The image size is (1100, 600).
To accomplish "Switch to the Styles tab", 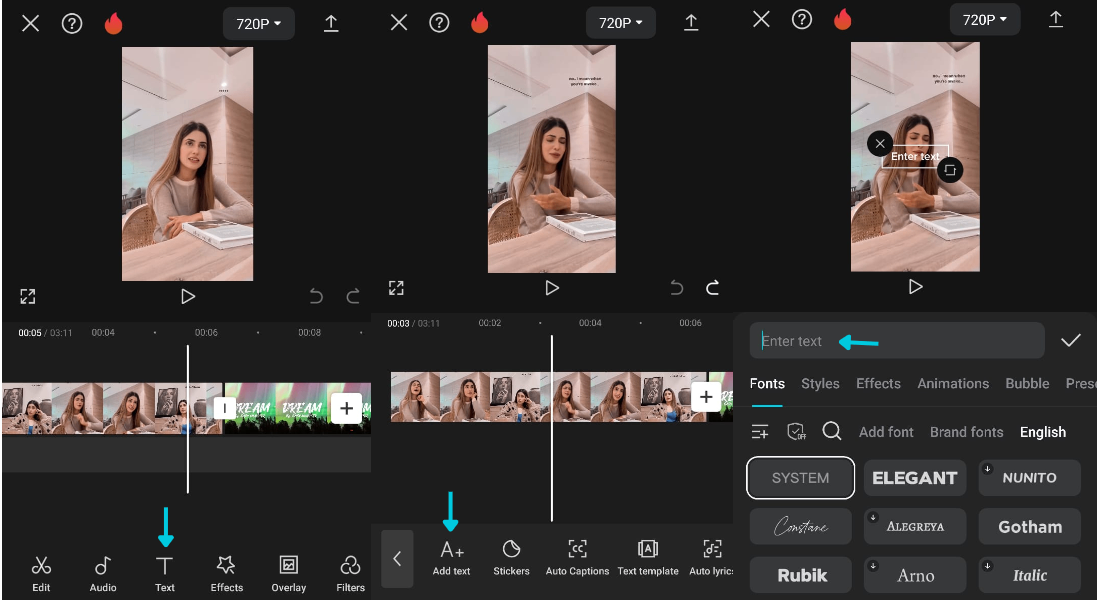I will [820, 384].
